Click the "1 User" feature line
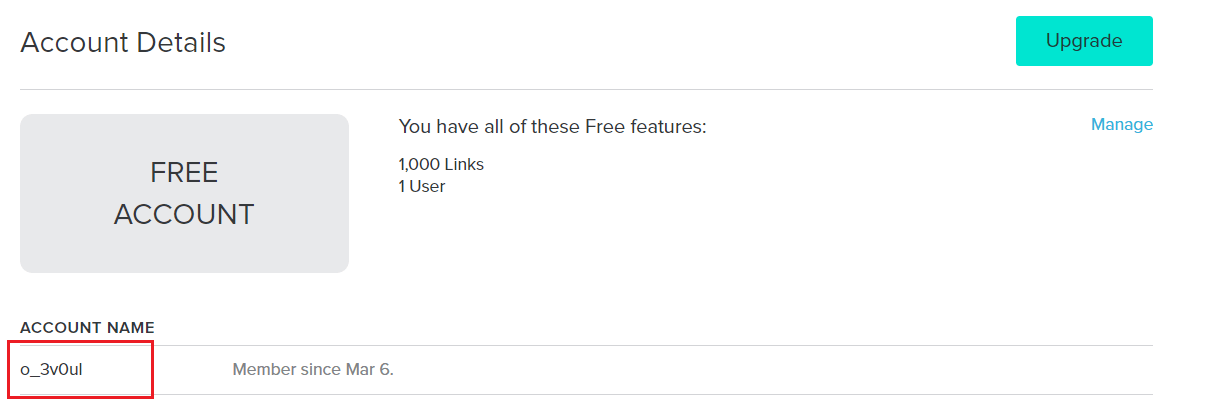Viewport: 1207px width, 412px height. click(422, 186)
